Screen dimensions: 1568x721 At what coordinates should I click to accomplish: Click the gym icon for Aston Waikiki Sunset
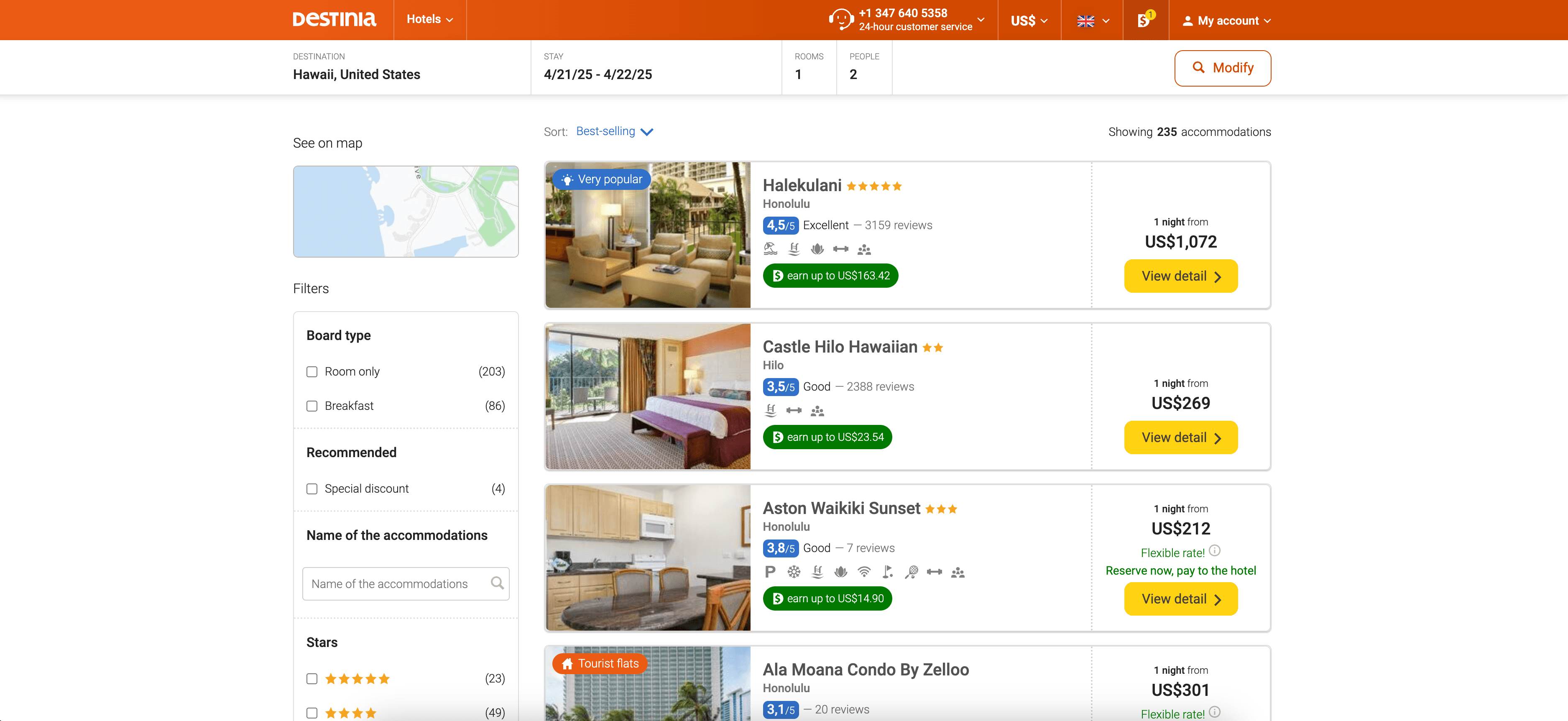click(x=935, y=572)
